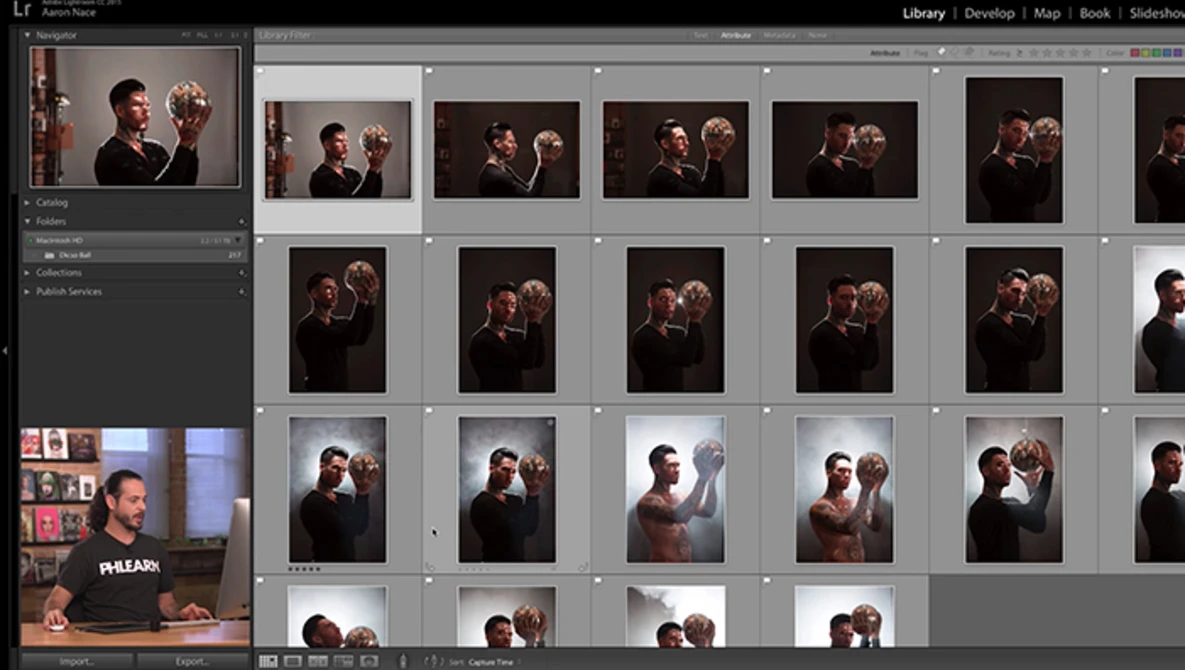Select the Macintosh HD volume row
The height and width of the screenshot is (670, 1185).
tap(136, 240)
